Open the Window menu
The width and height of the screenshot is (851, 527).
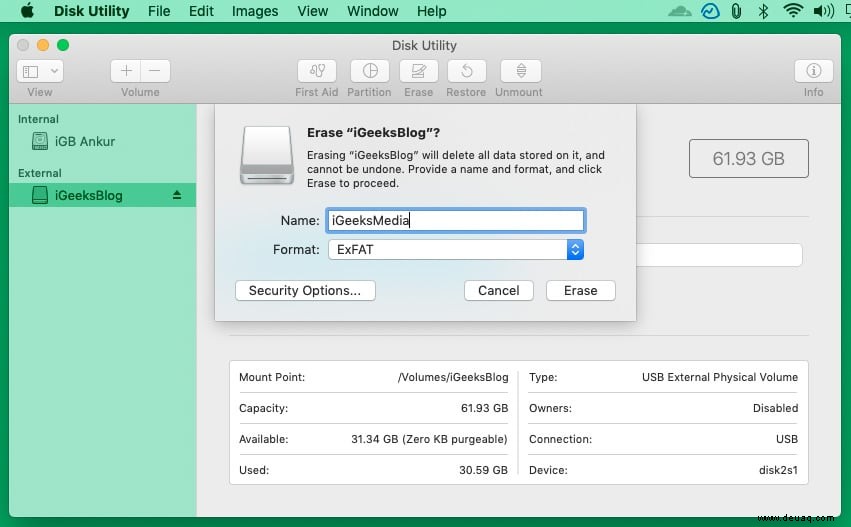372,11
